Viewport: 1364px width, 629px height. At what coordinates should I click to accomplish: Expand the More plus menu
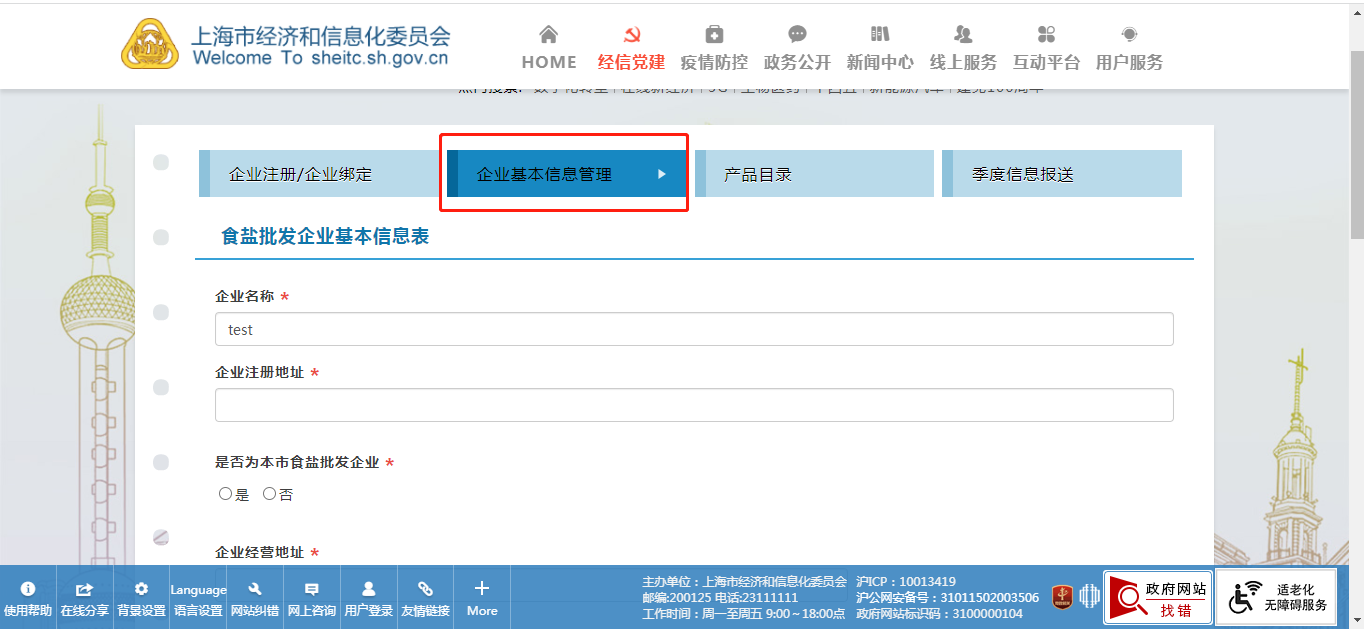pos(482,589)
